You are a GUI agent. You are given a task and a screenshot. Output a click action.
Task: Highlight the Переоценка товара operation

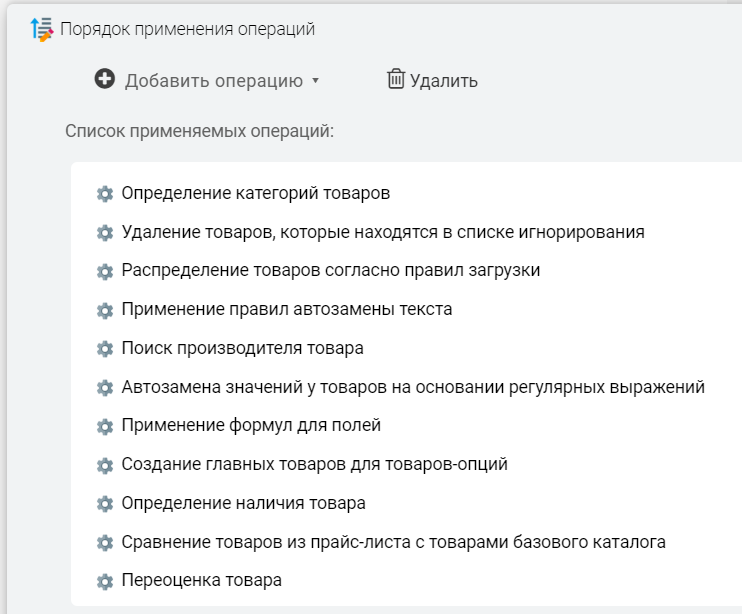pos(201,581)
